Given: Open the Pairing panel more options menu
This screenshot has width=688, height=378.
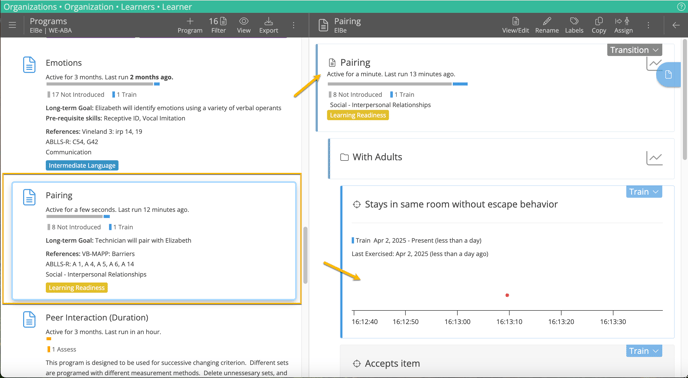Looking at the screenshot, I should point(649,25).
